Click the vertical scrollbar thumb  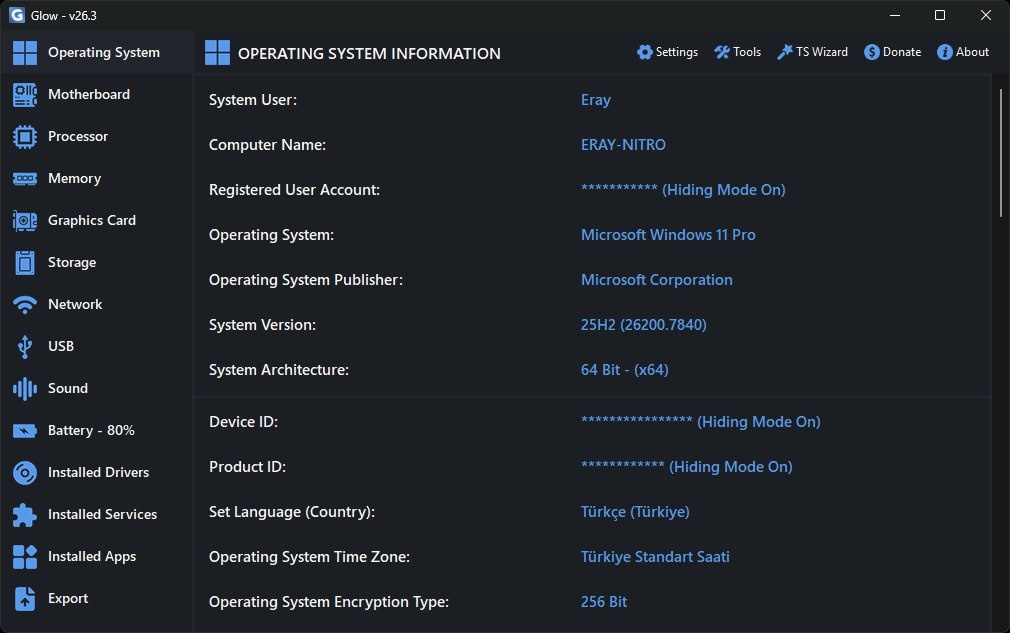tap(1000, 153)
